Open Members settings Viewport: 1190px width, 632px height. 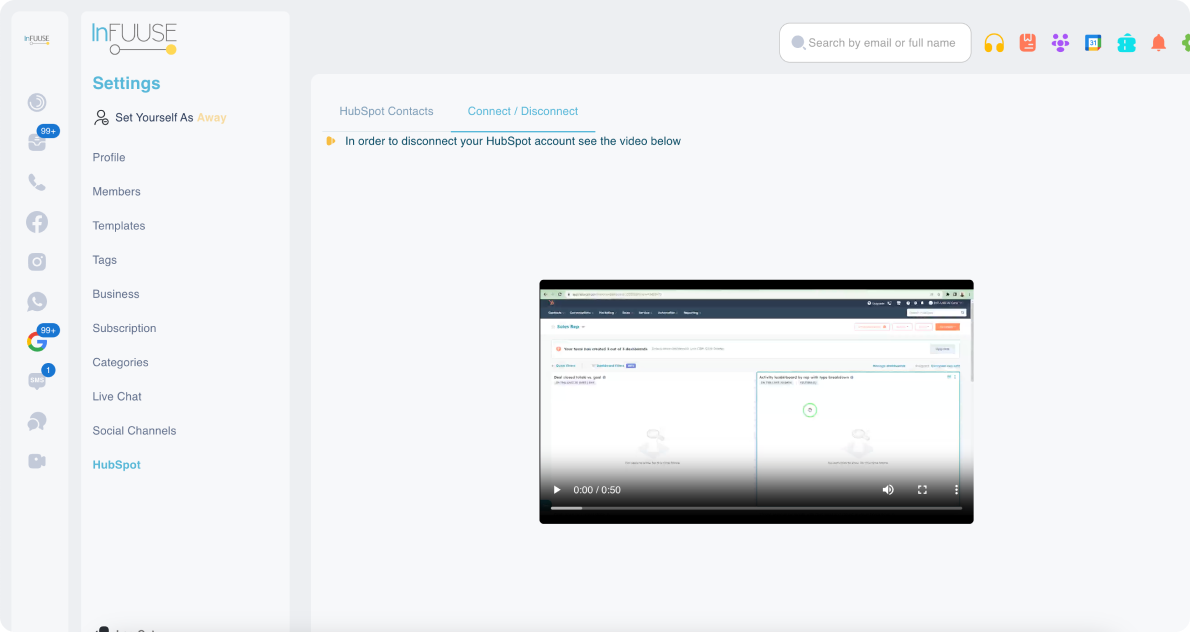tap(117, 191)
